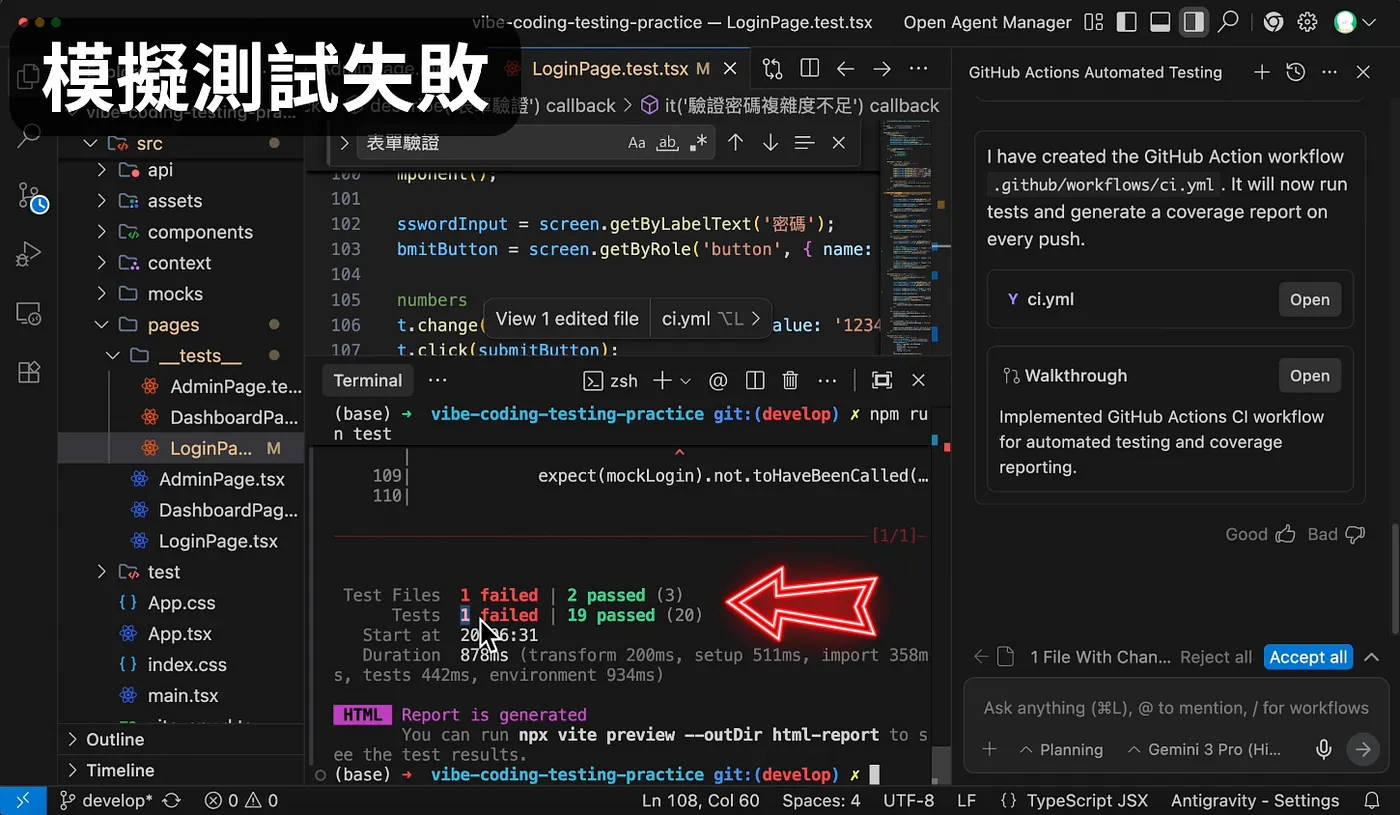Click the microphone voice input icon
The height and width of the screenshot is (815, 1400).
1324,749
